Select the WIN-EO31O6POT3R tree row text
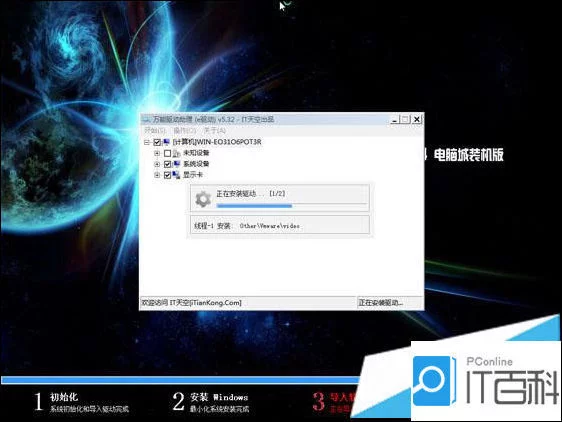 tap(217, 142)
